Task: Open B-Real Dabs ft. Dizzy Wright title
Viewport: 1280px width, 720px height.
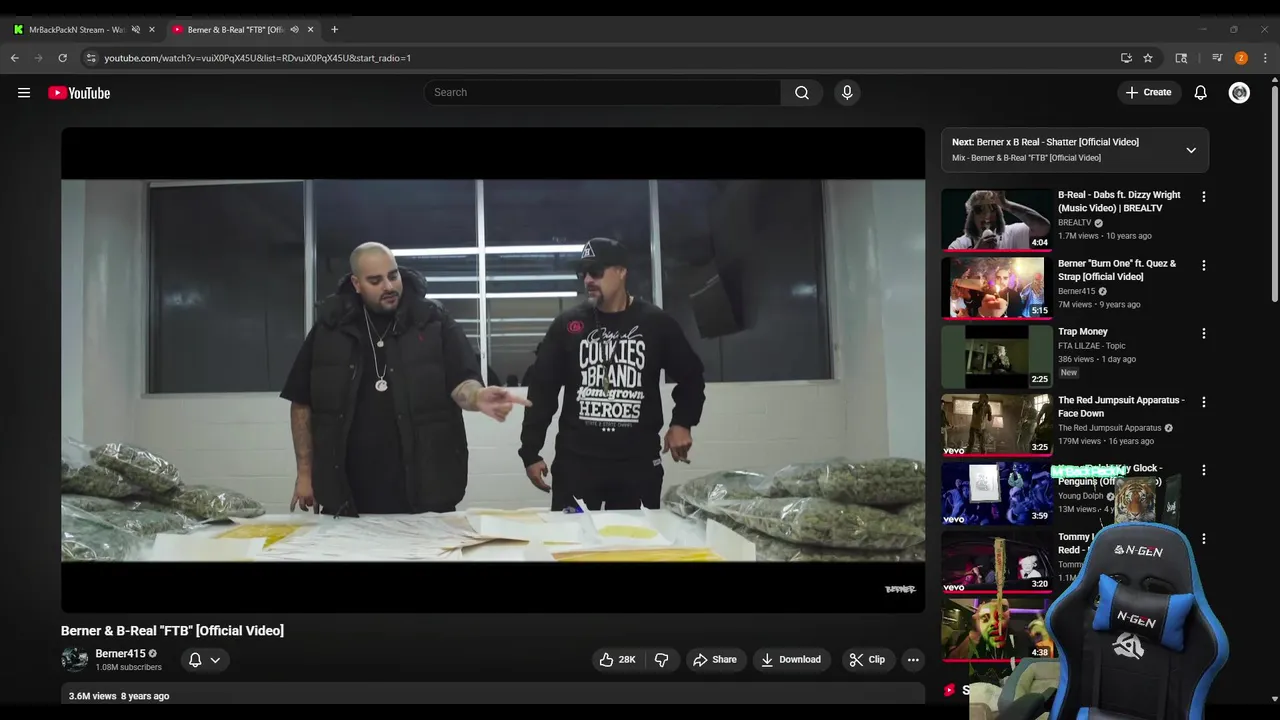Action: [1119, 202]
